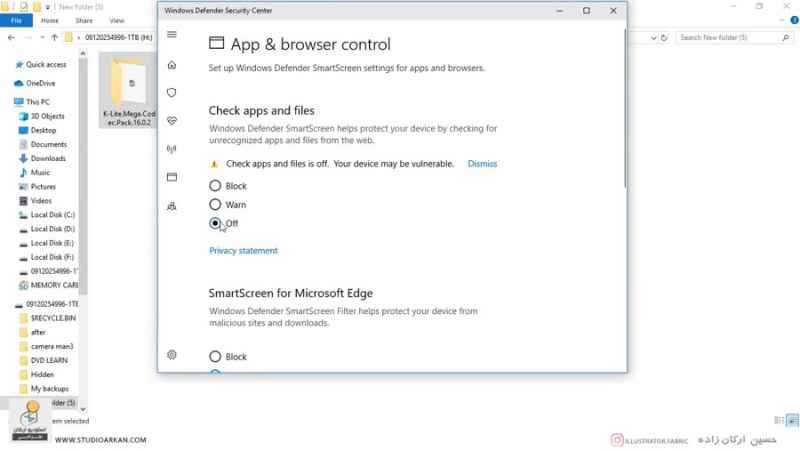Switch Explorer to details view icon
Viewport: 800px width, 451px height.
(x=779, y=420)
